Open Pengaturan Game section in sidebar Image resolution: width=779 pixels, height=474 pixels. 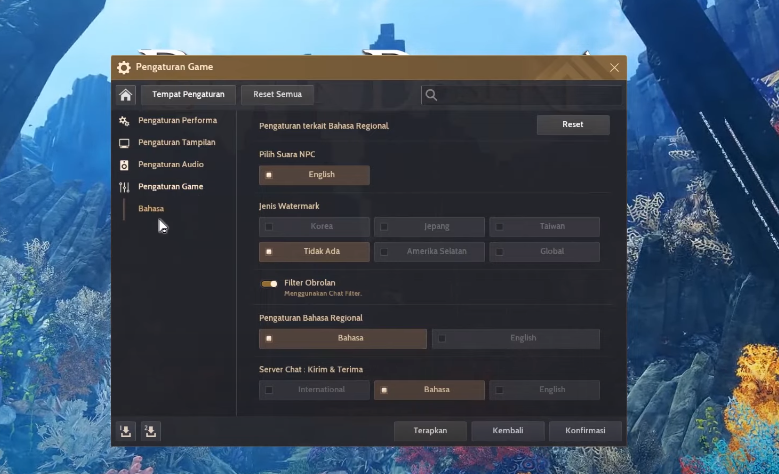[x=170, y=186]
